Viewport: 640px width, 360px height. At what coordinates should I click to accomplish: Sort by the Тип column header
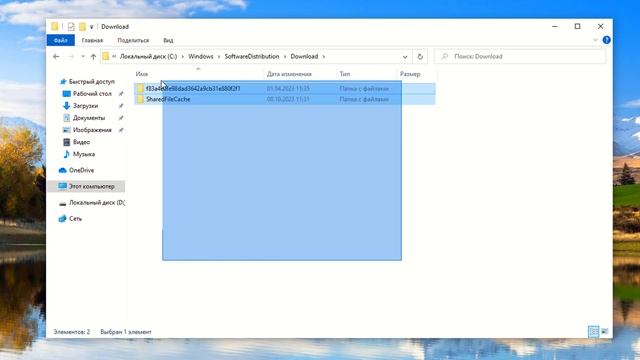click(345, 74)
